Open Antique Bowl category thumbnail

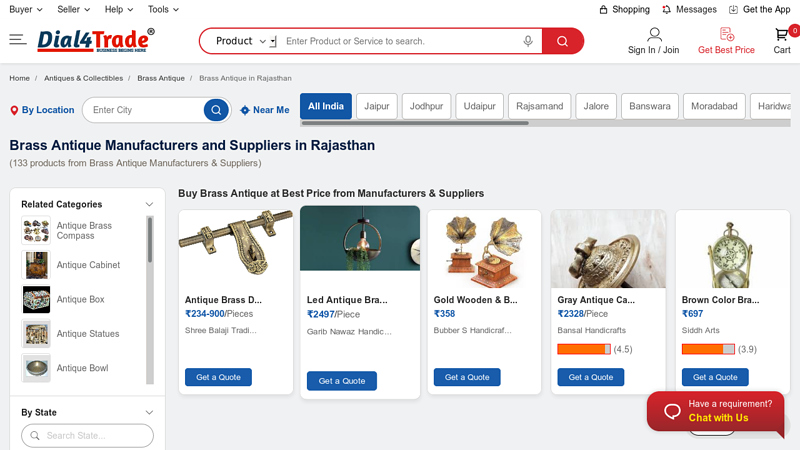36,368
